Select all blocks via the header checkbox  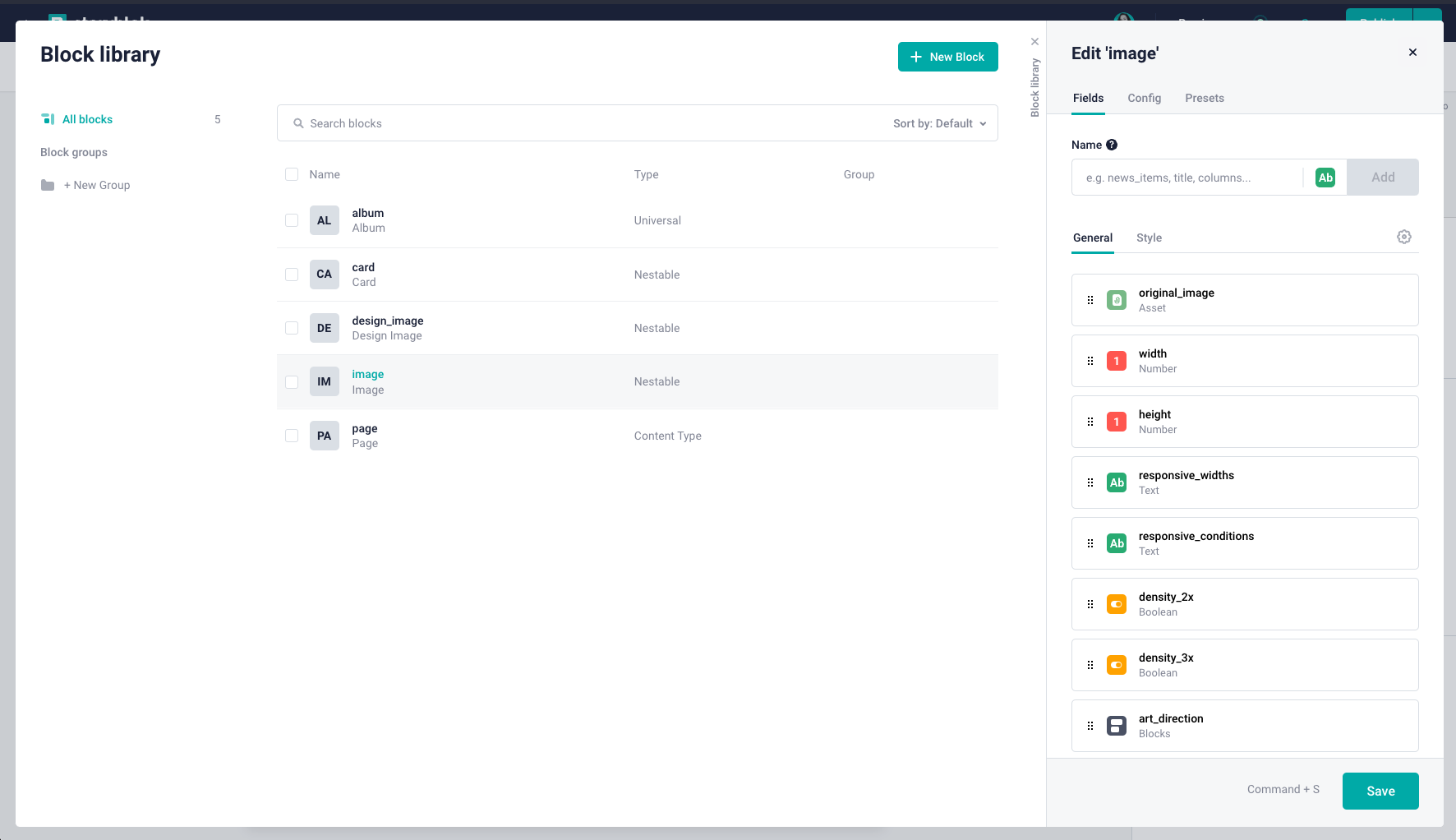coord(292,174)
